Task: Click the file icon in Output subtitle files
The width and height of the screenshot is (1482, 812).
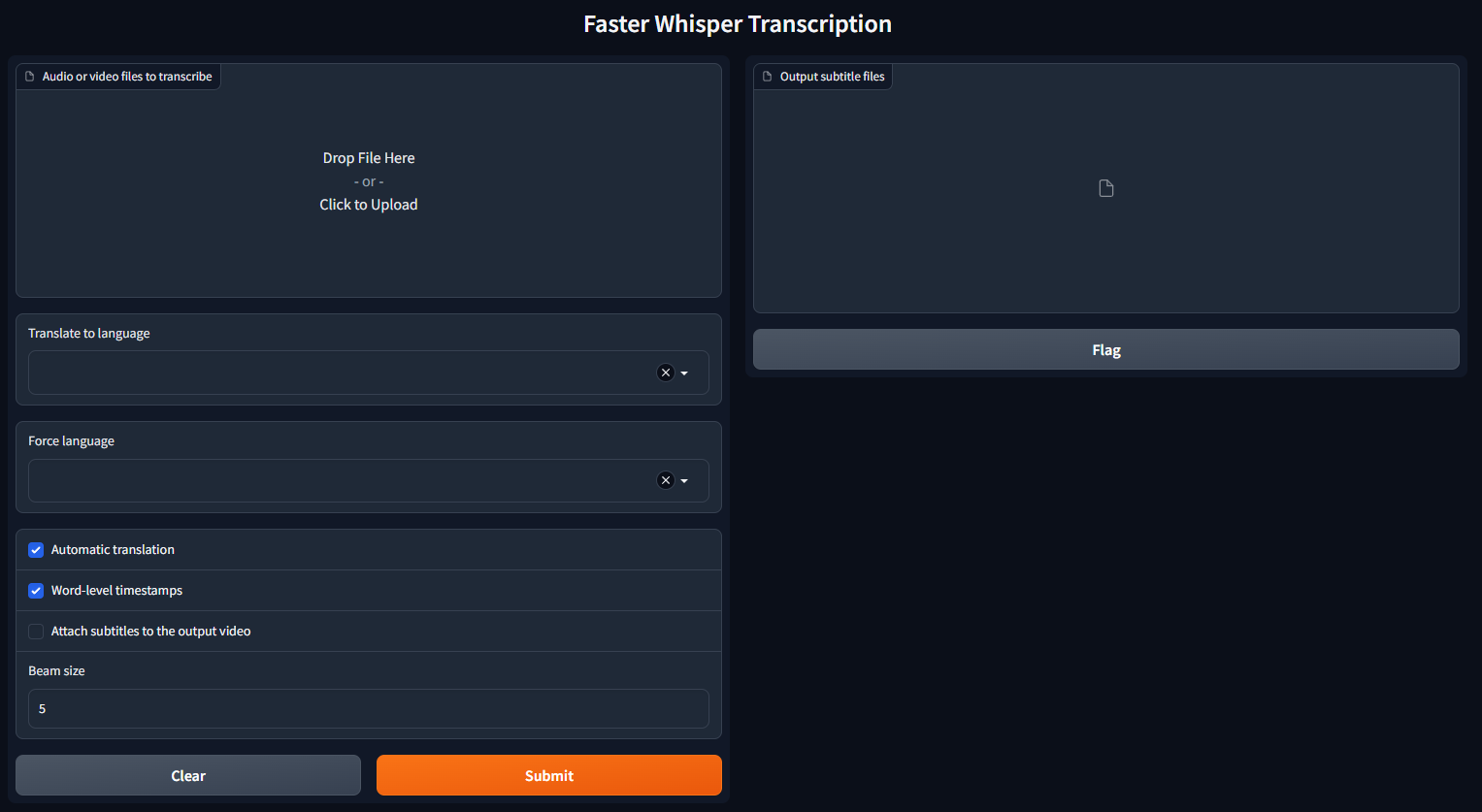Action: (1106, 188)
